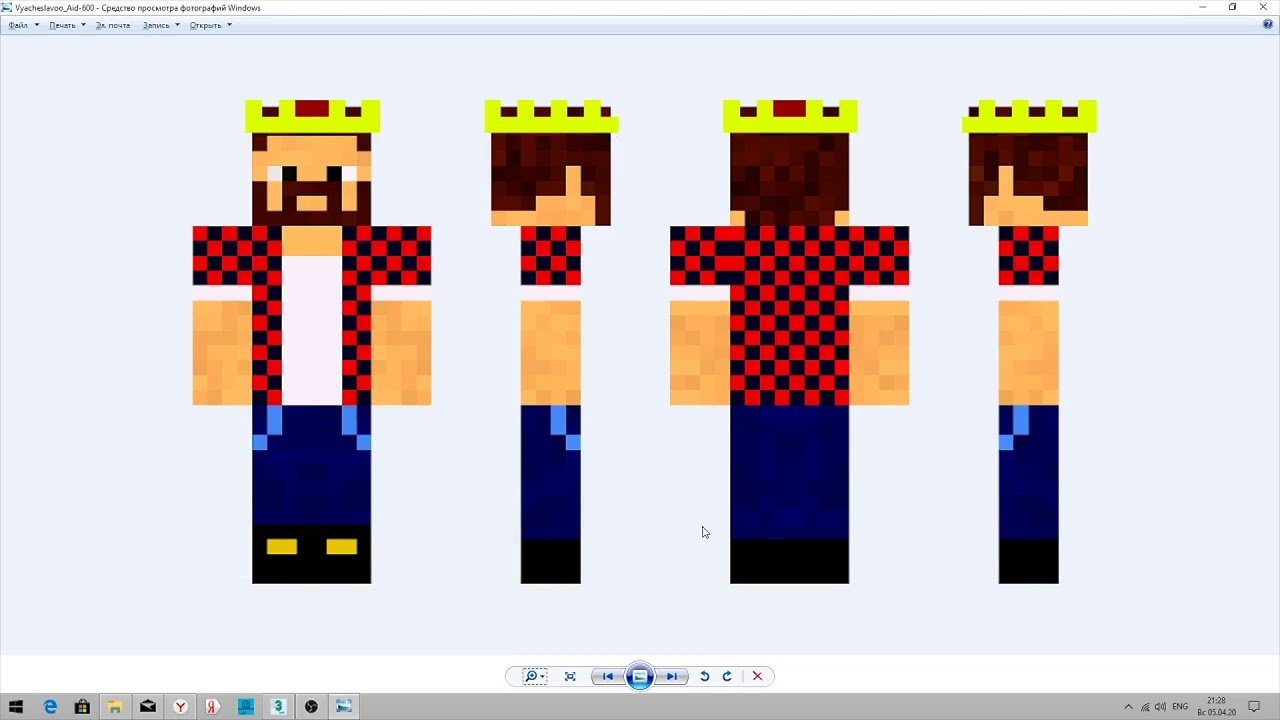Delete the photo with red X
Screen dimensions: 1280x720
757,677
